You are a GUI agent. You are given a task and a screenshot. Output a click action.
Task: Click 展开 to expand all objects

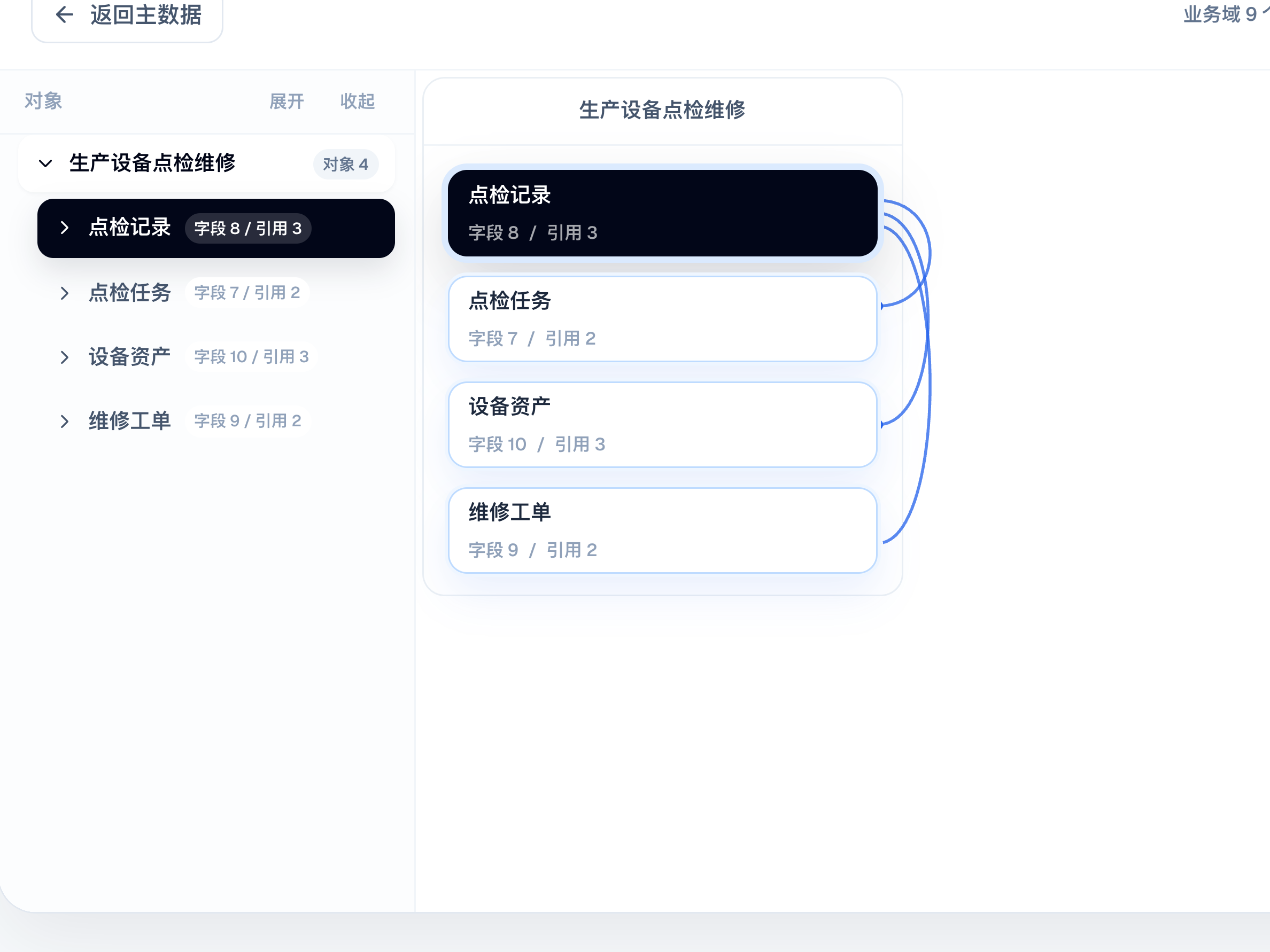pos(287,102)
